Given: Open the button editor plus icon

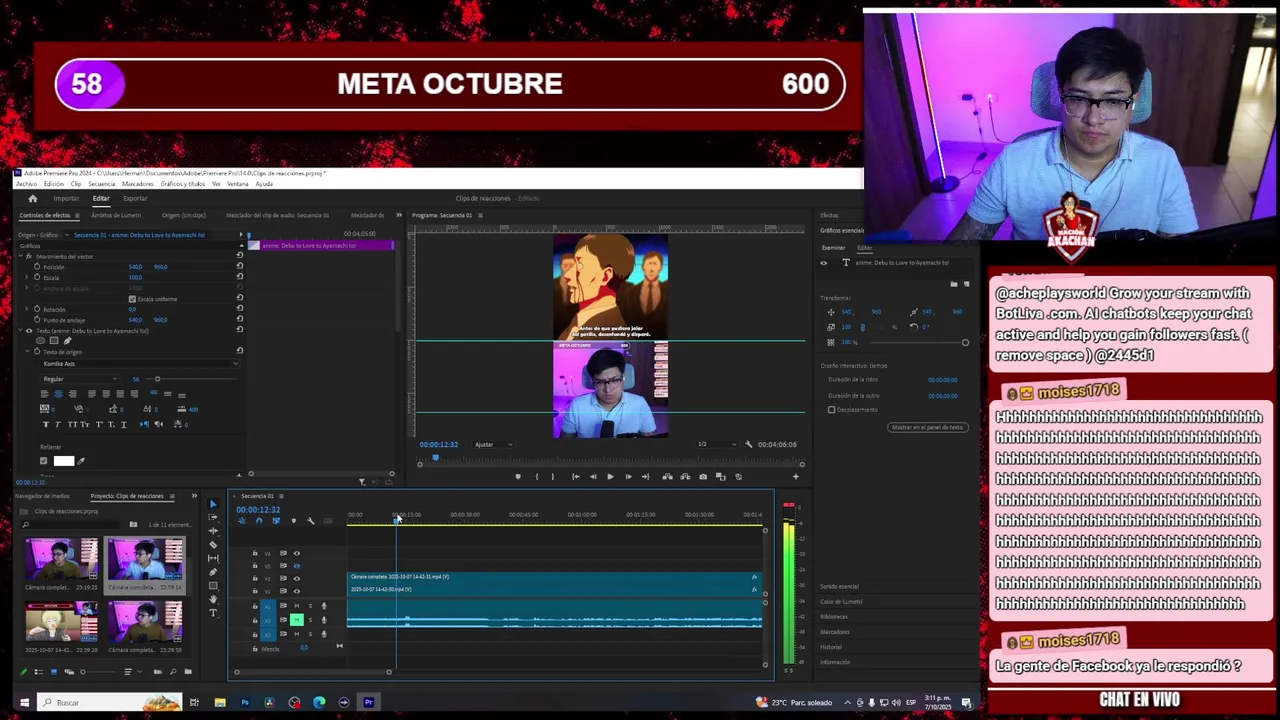Looking at the screenshot, I should [796, 477].
